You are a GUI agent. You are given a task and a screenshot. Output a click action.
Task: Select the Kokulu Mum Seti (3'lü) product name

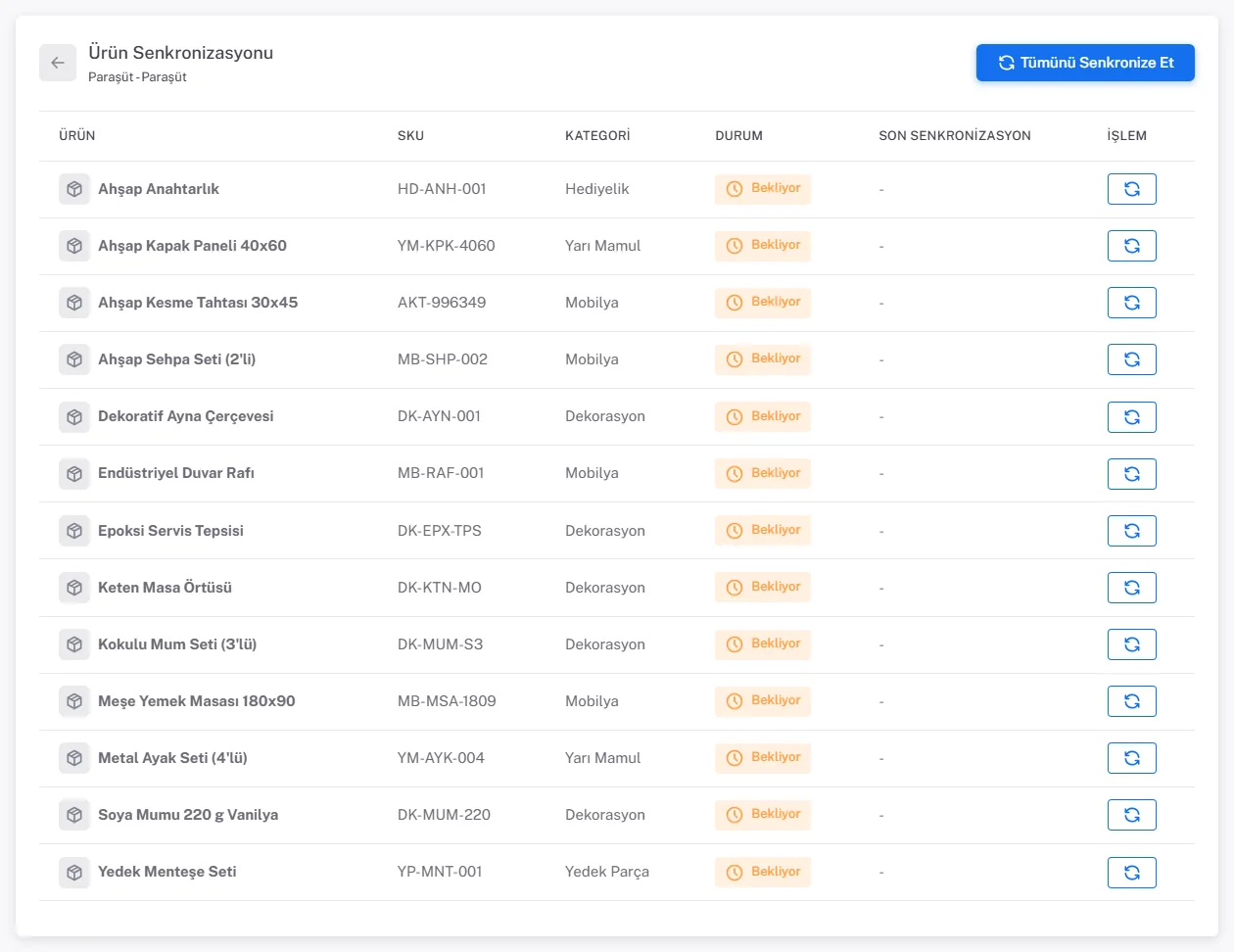[x=177, y=644]
